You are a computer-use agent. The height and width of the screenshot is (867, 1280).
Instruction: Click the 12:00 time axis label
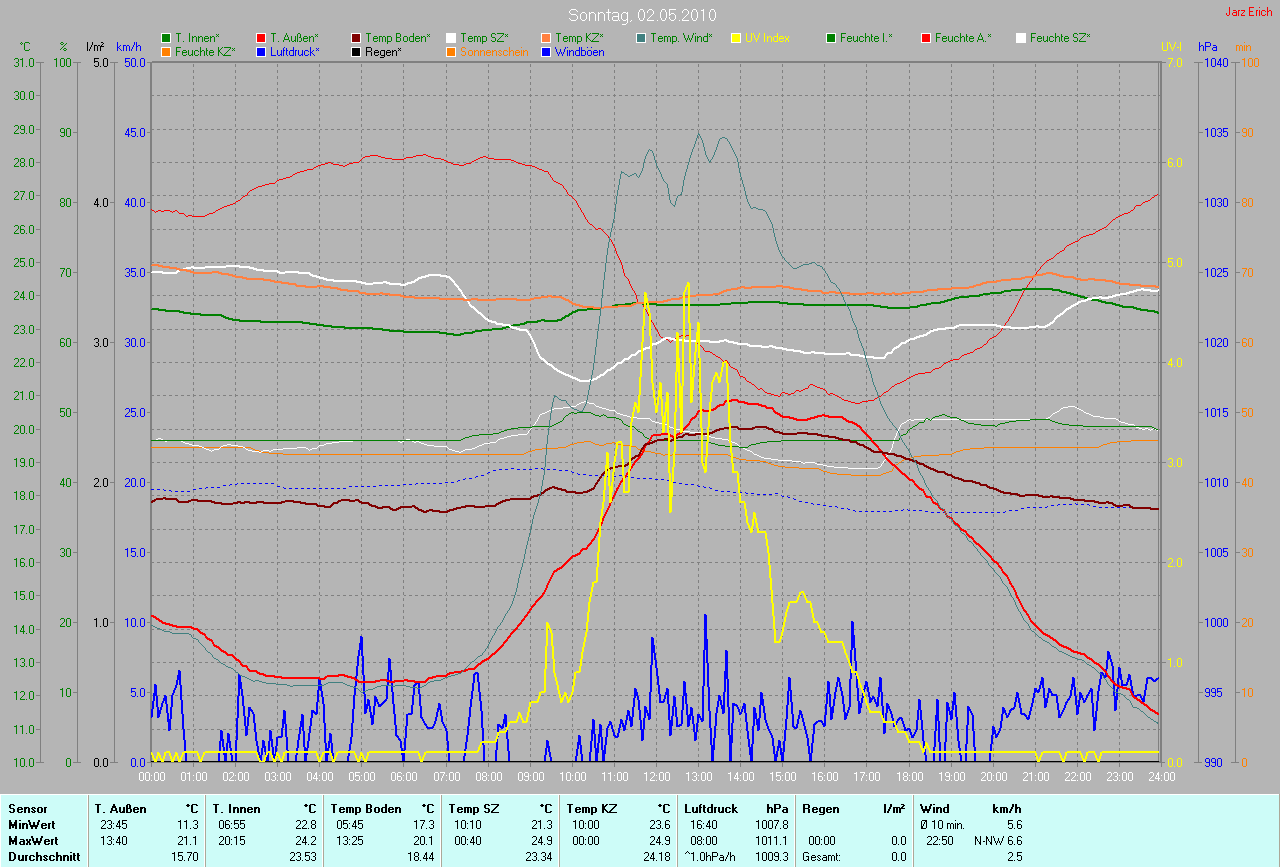click(657, 776)
